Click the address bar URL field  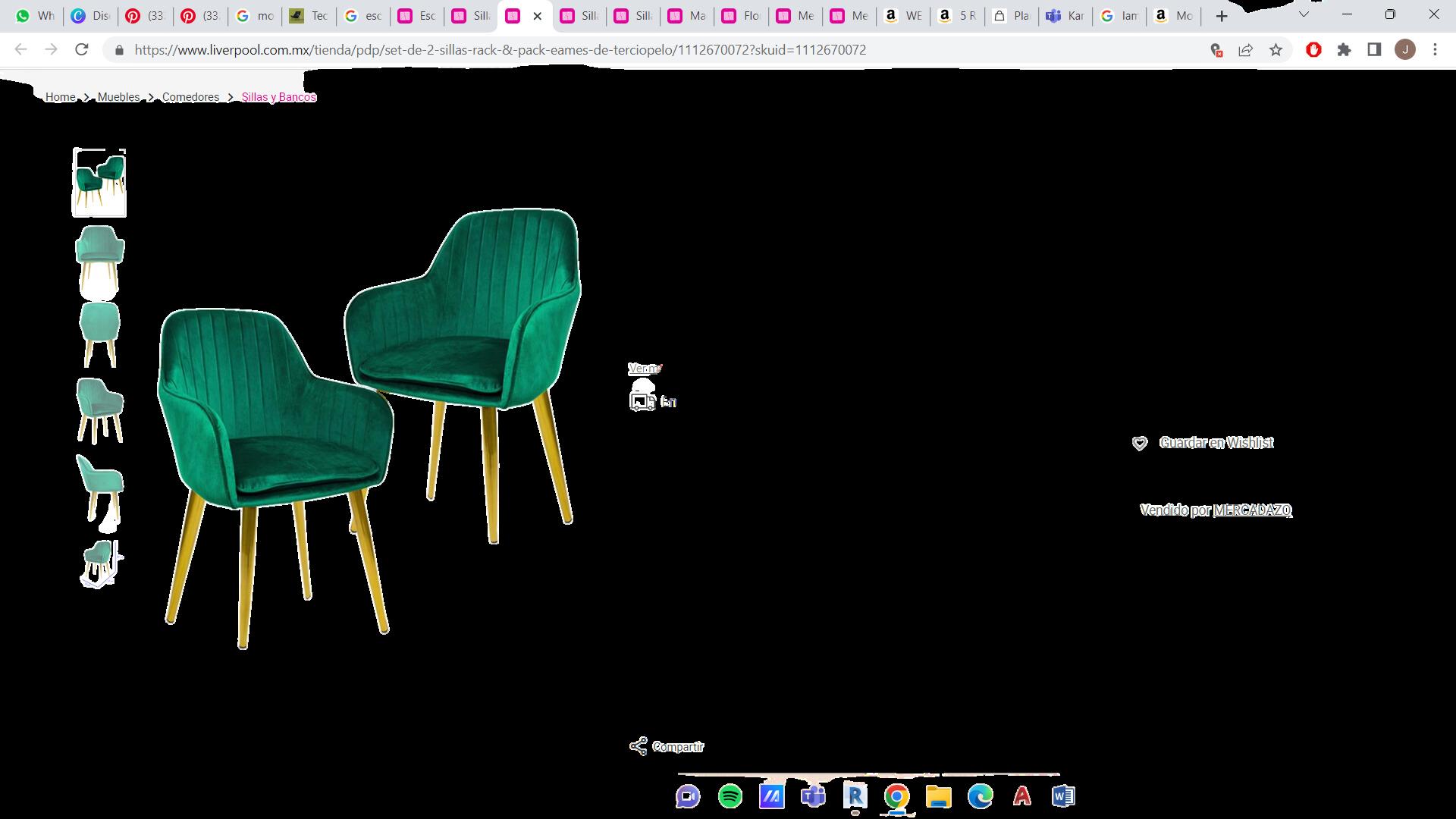[x=500, y=50]
